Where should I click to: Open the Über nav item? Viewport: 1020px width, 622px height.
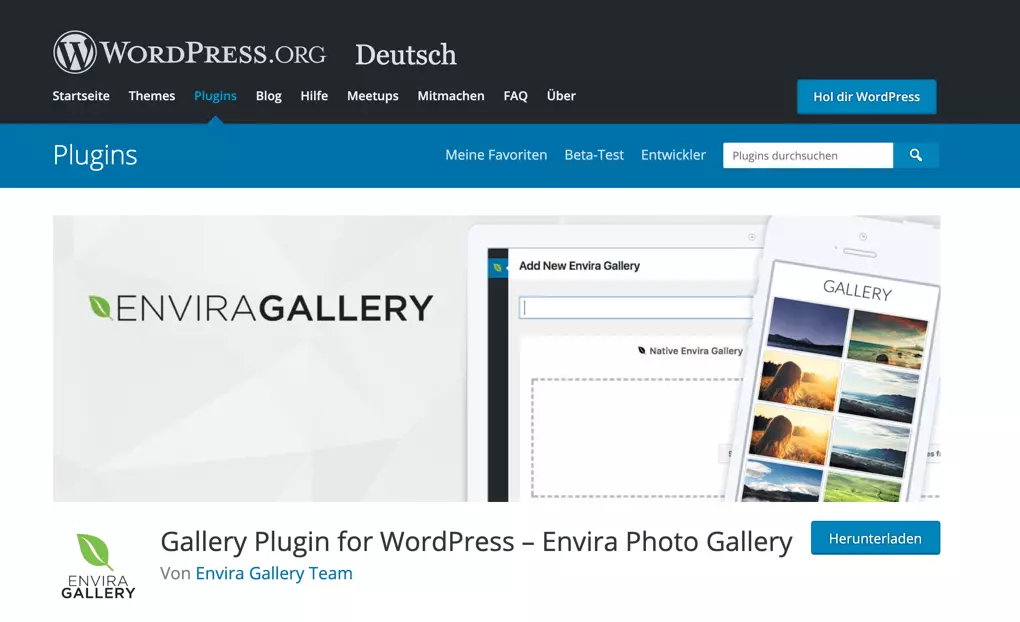(x=561, y=96)
